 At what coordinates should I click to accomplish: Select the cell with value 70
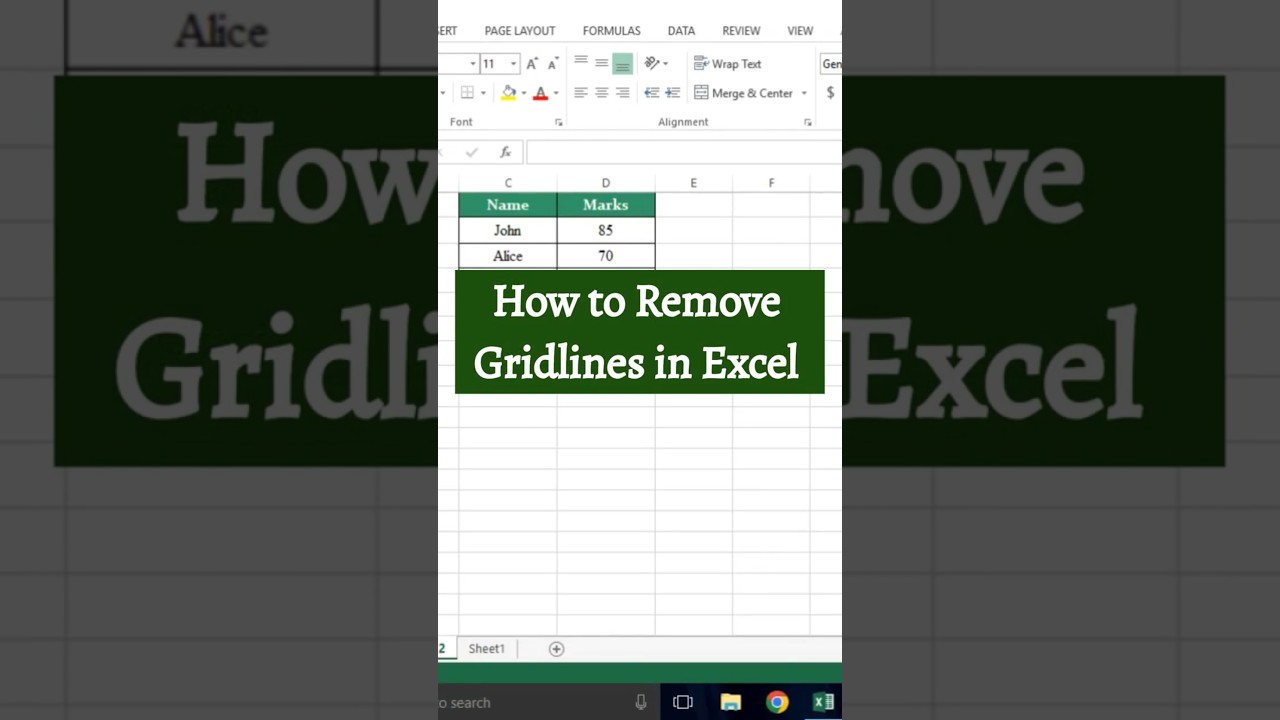point(606,256)
